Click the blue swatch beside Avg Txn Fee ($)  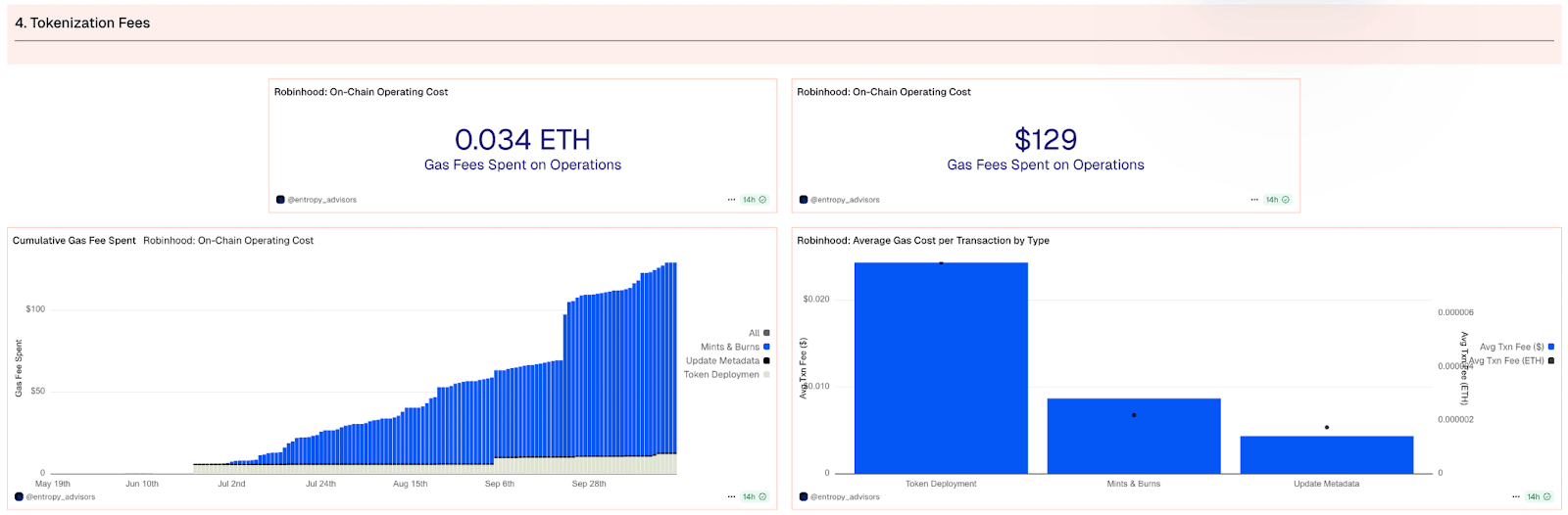click(1551, 347)
